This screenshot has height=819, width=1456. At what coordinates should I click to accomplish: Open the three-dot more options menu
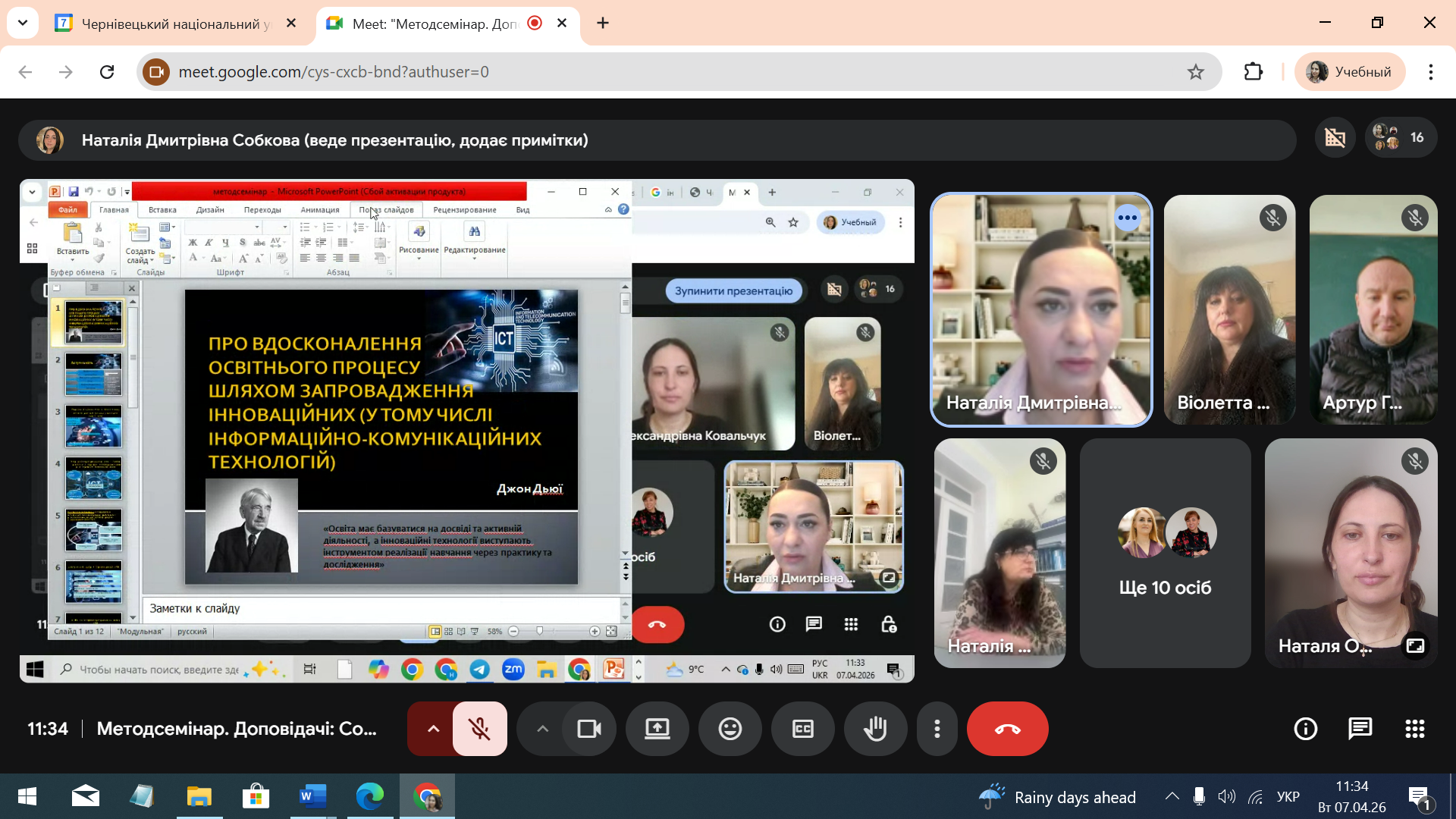point(937,729)
